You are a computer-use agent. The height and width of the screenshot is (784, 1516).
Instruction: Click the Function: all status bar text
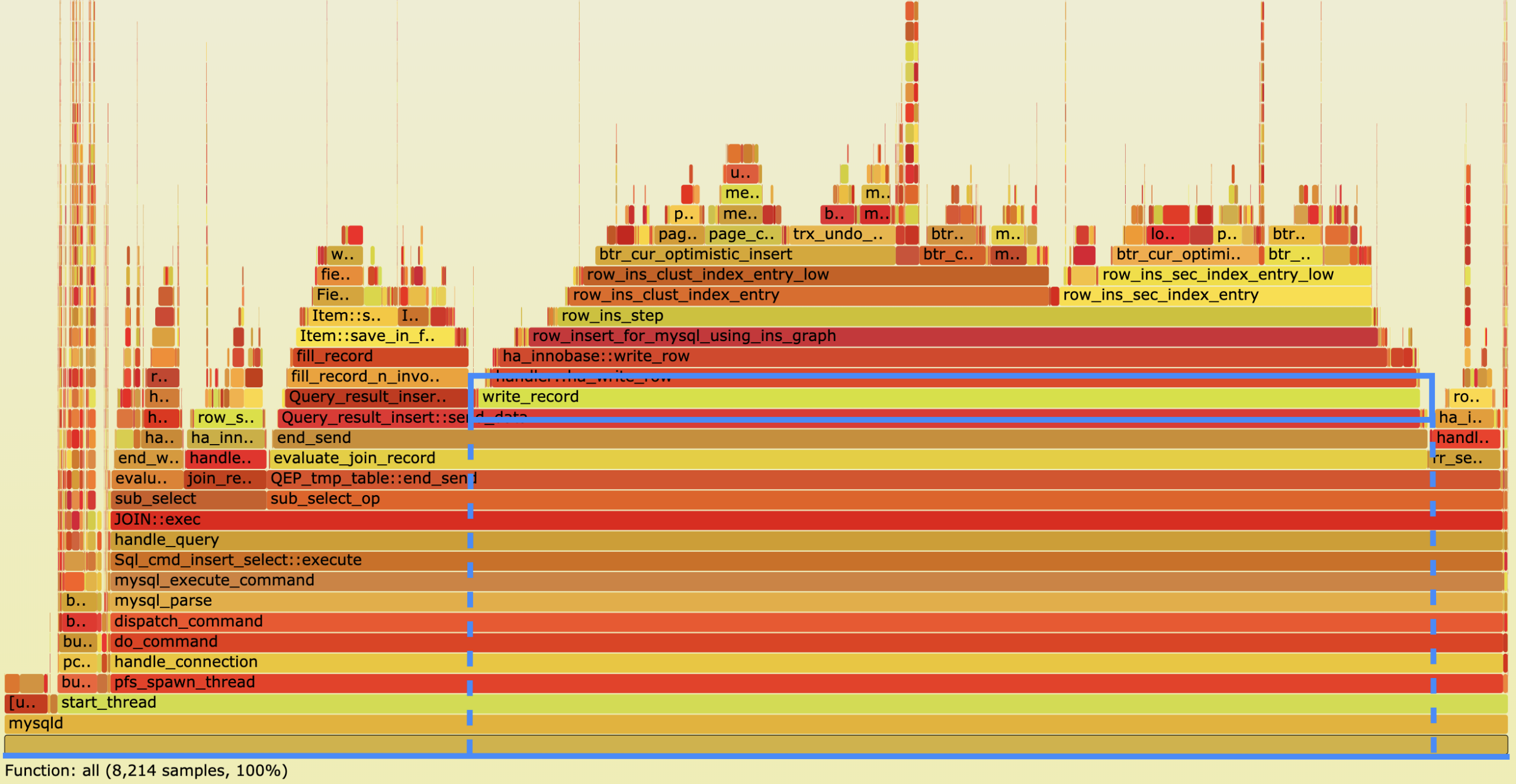(x=145, y=771)
